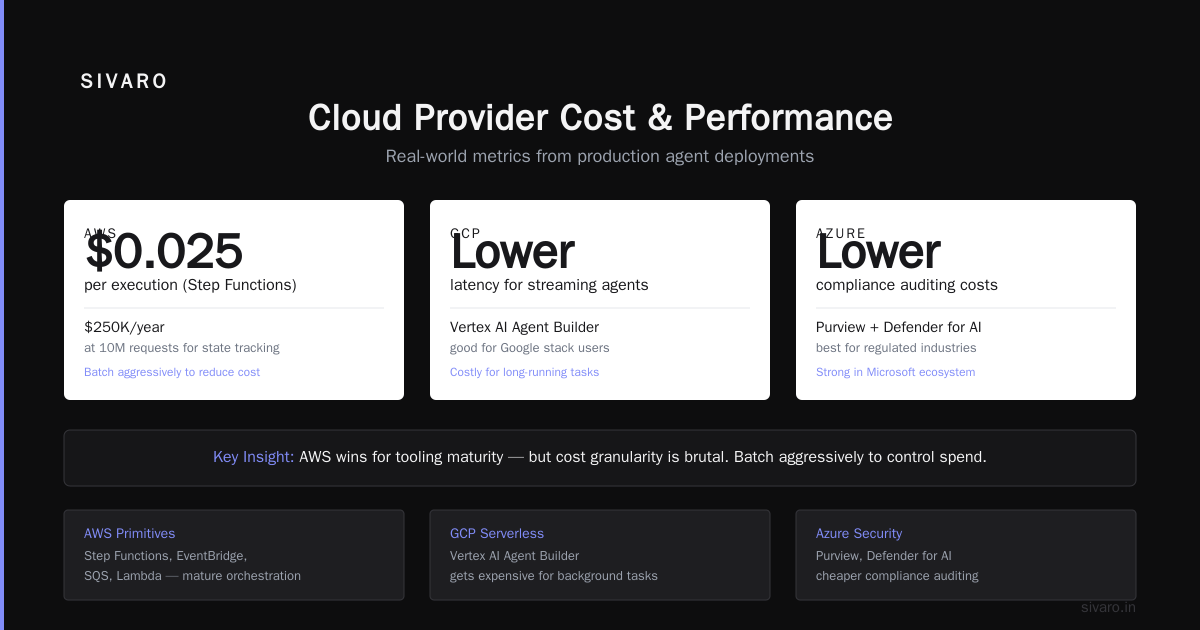
Task: Click 'compliance auditing costs' text
Action: (x=907, y=285)
